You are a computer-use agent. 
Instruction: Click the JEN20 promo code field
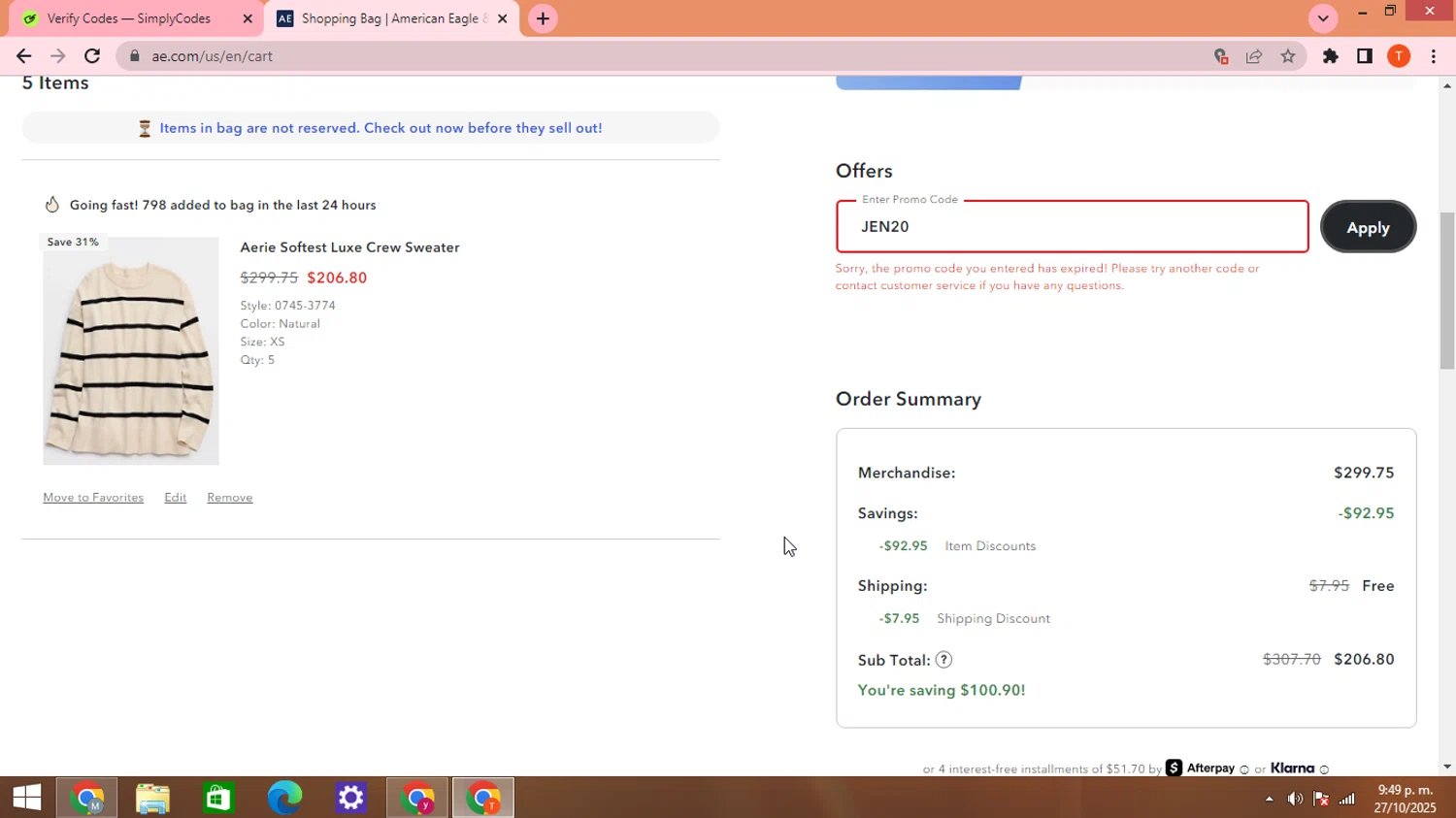point(1072,226)
